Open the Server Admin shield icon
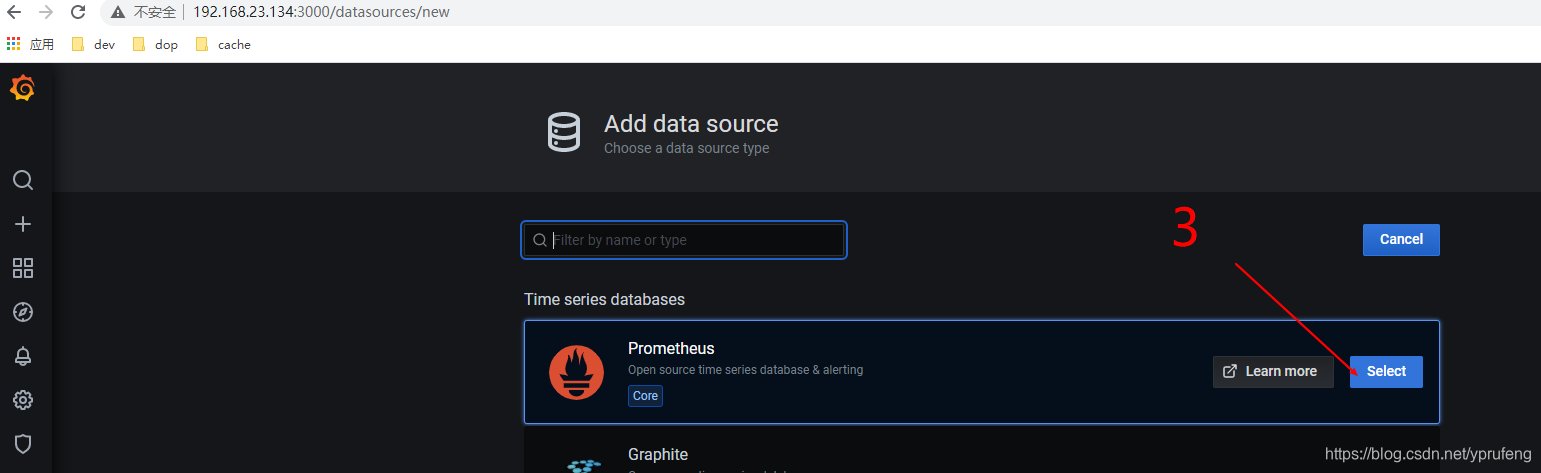The image size is (1541, 473). click(23, 443)
